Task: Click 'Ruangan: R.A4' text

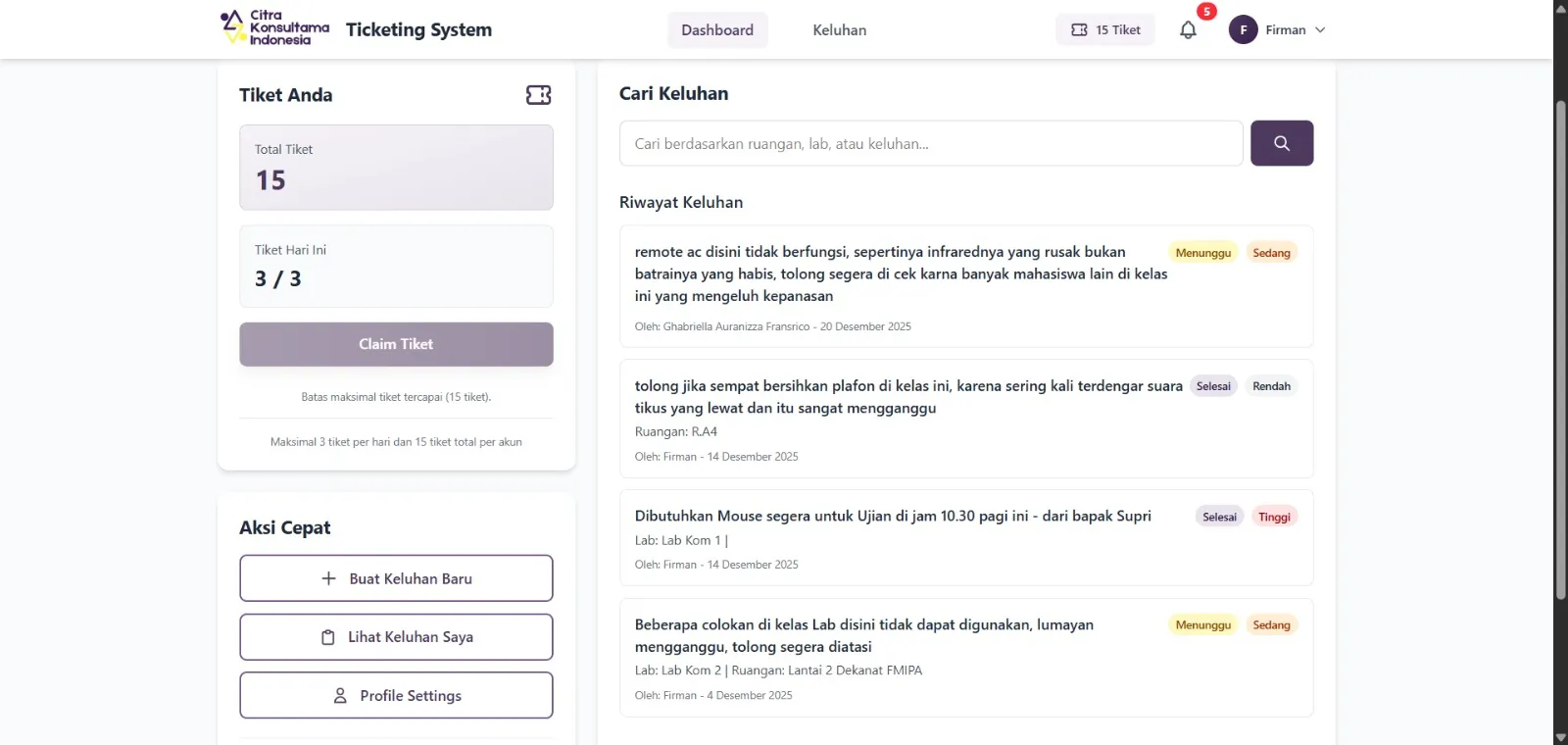Action: [x=676, y=431]
